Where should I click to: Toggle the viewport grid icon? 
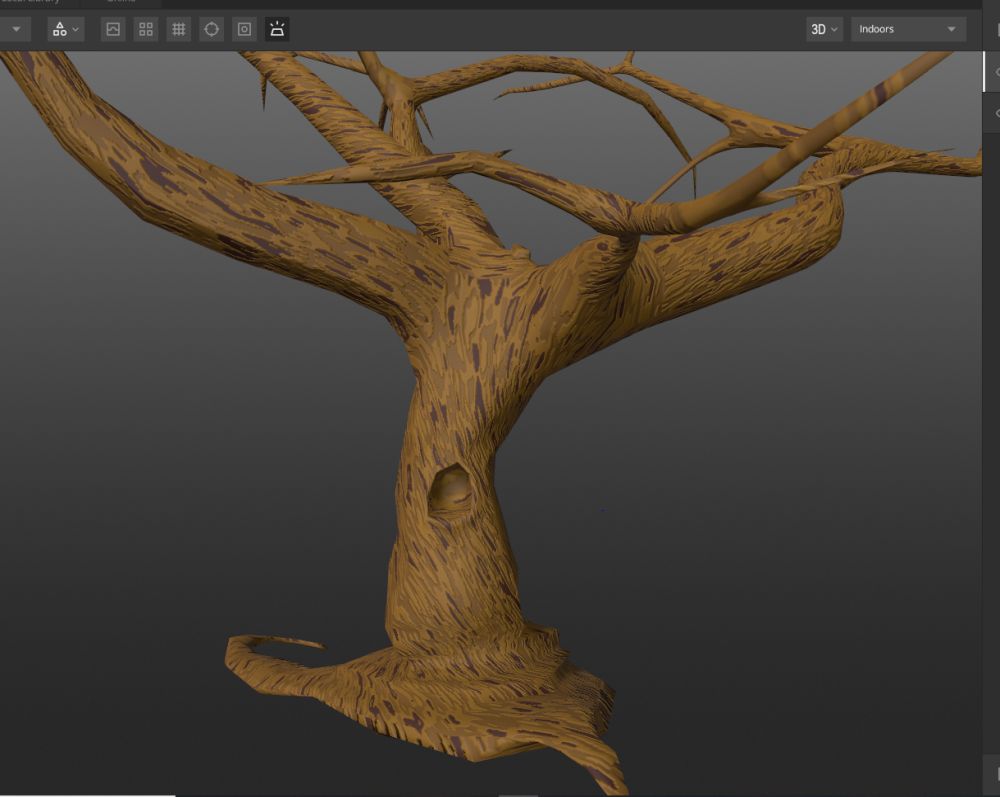[179, 29]
